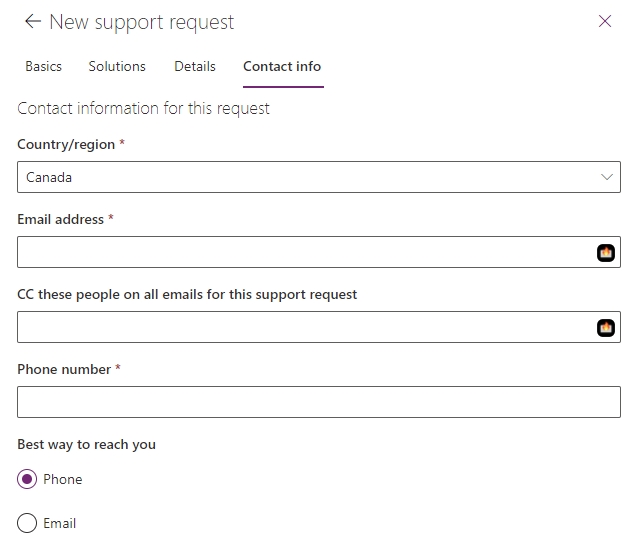Select the Phone radio button
The image size is (626, 550).
point(27,479)
